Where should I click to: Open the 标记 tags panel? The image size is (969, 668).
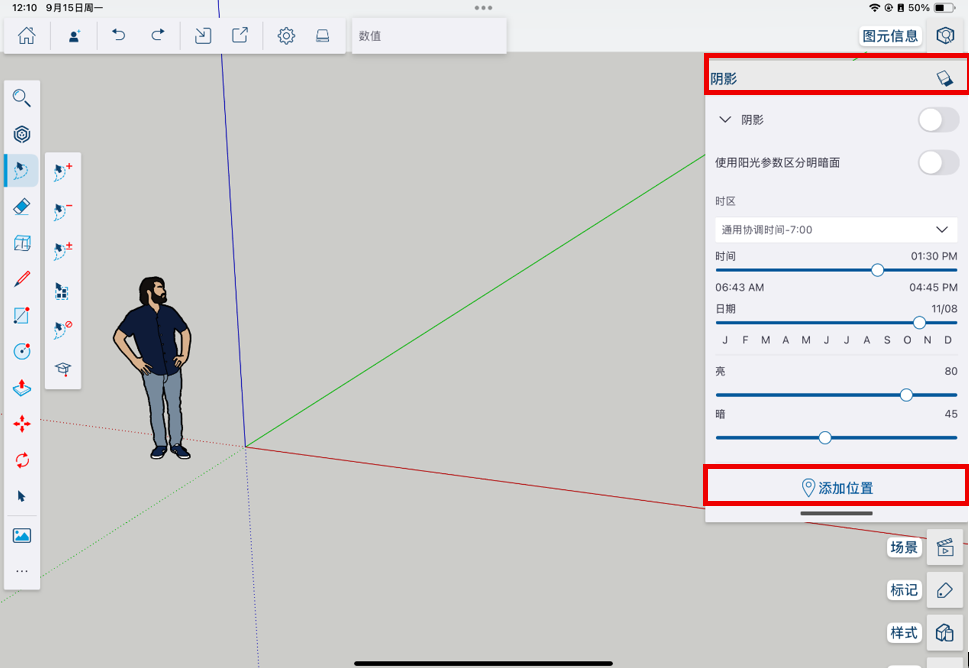[944, 590]
